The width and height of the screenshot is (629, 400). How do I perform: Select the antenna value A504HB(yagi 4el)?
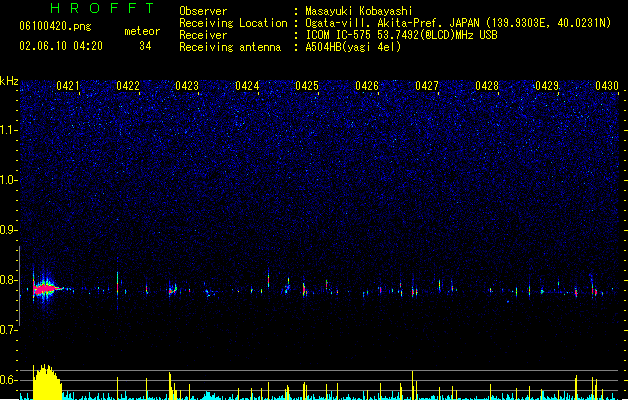[353, 47]
